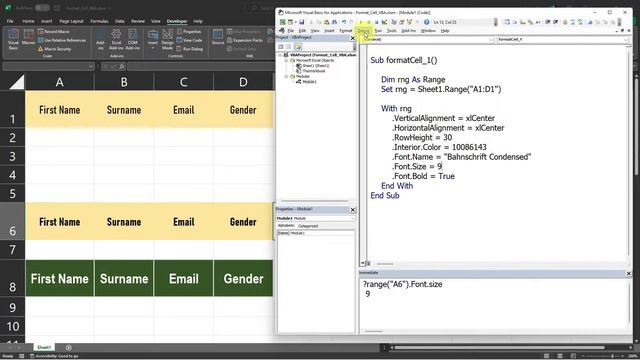The image size is (640, 360).
Task: Open the VBA Edit menu
Action: (x=302, y=31)
